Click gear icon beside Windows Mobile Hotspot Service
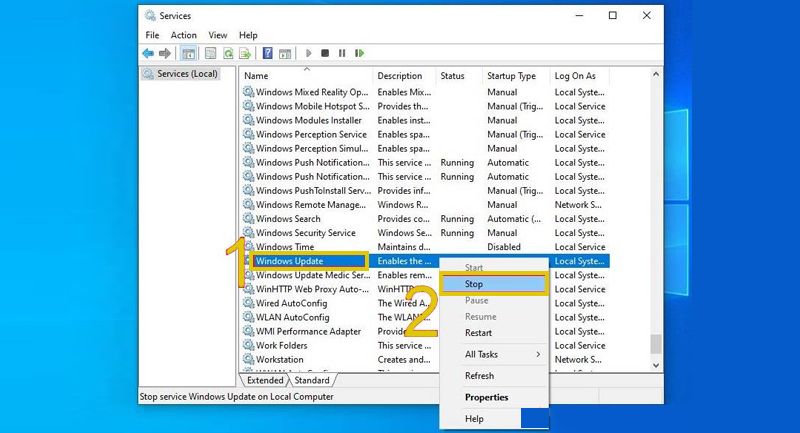Image resolution: width=800 pixels, height=433 pixels. [x=248, y=106]
